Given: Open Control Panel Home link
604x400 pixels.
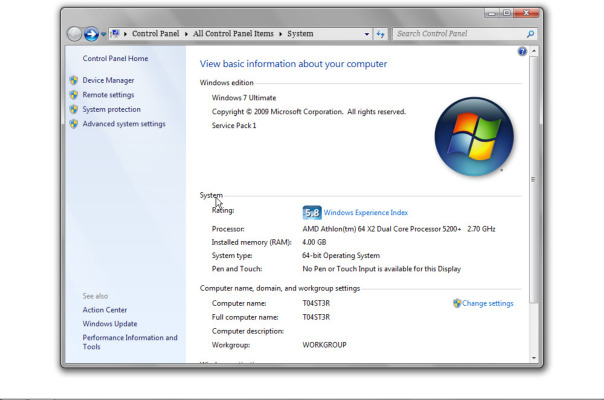Looking at the screenshot, I should pos(115,58).
